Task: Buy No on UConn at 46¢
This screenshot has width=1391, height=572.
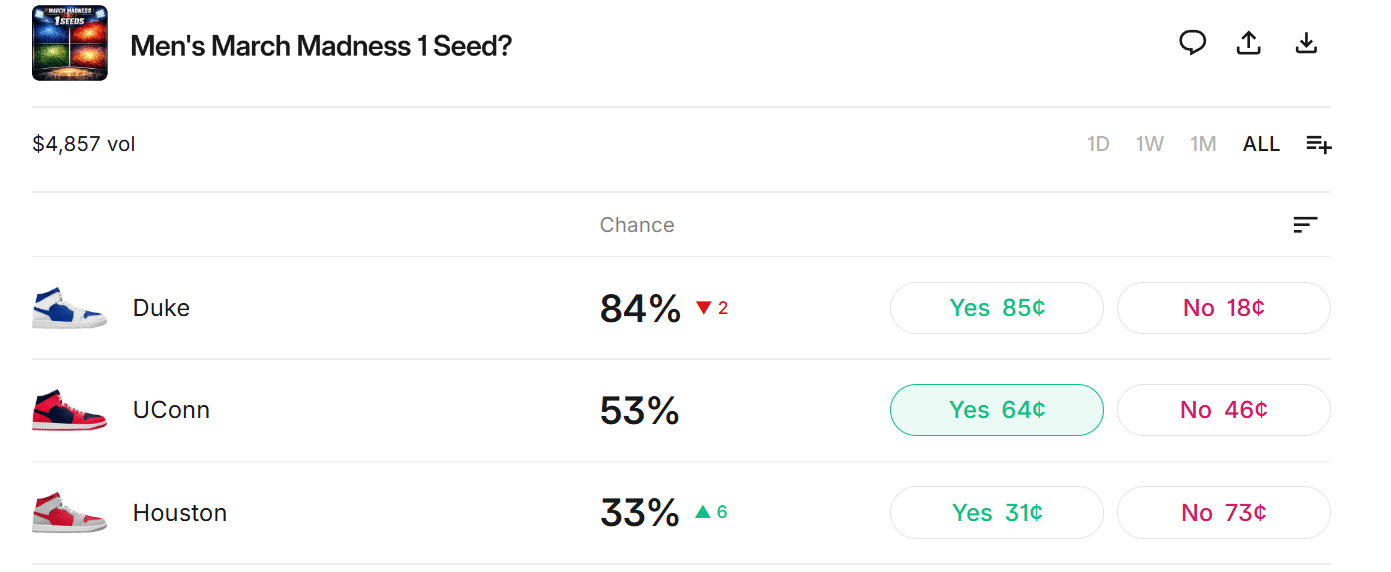Action: (x=1223, y=410)
